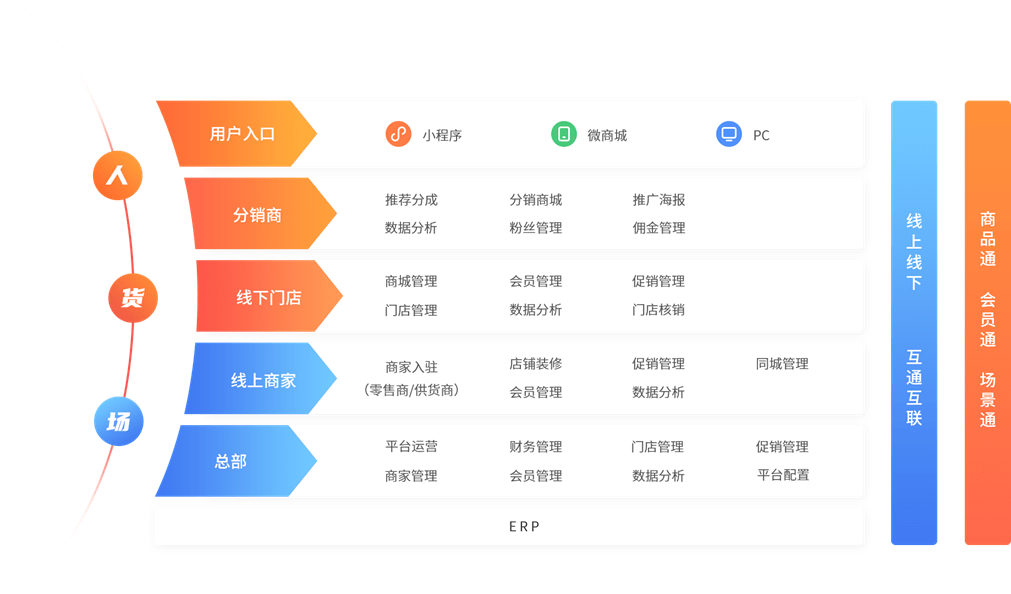Select the red 货 circle icon
Screen dimensions: 1011x594
click(x=132, y=297)
